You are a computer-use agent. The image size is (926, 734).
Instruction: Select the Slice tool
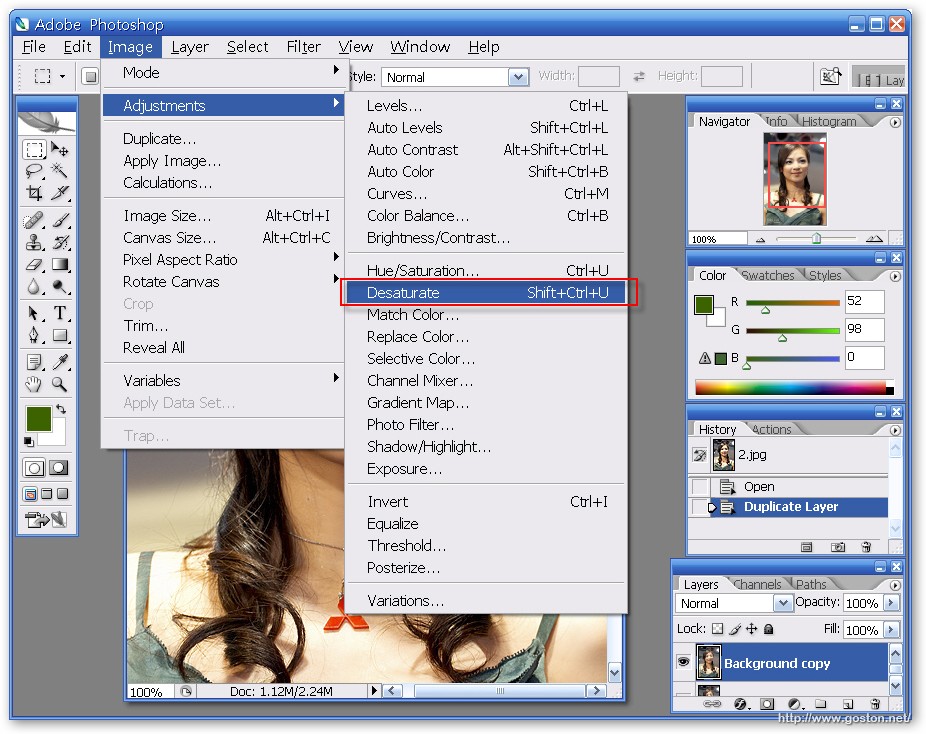point(60,193)
